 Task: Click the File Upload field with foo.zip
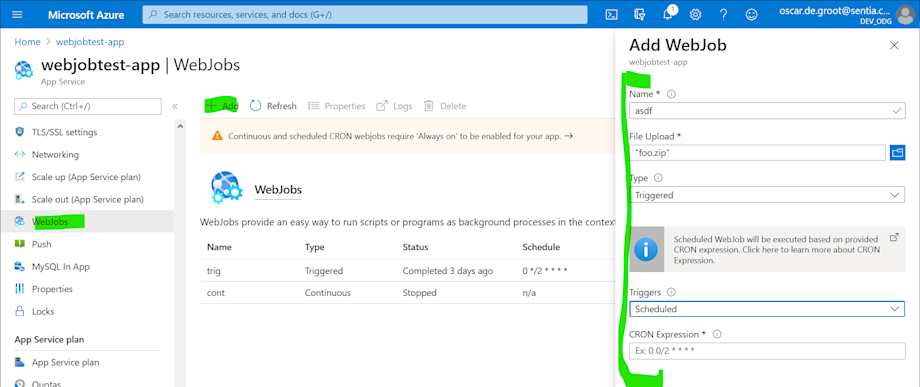point(757,153)
